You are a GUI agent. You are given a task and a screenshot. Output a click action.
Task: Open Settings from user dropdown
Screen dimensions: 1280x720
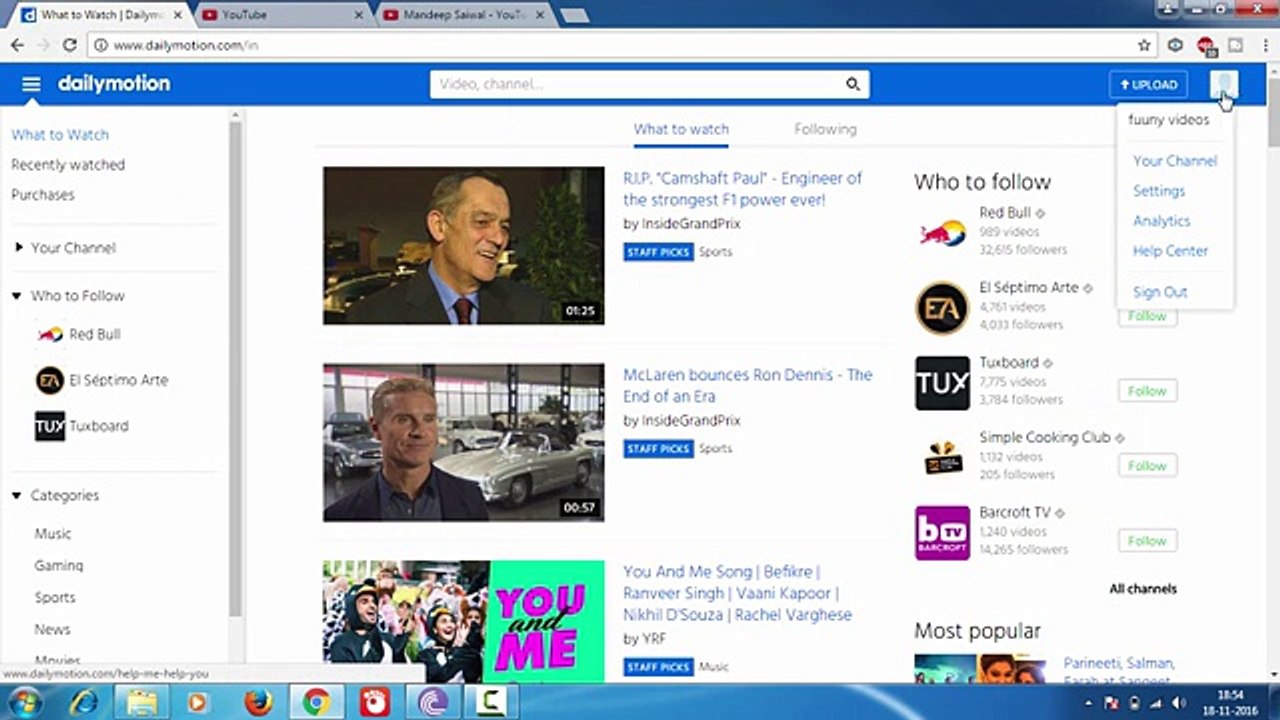click(1159, 190)
